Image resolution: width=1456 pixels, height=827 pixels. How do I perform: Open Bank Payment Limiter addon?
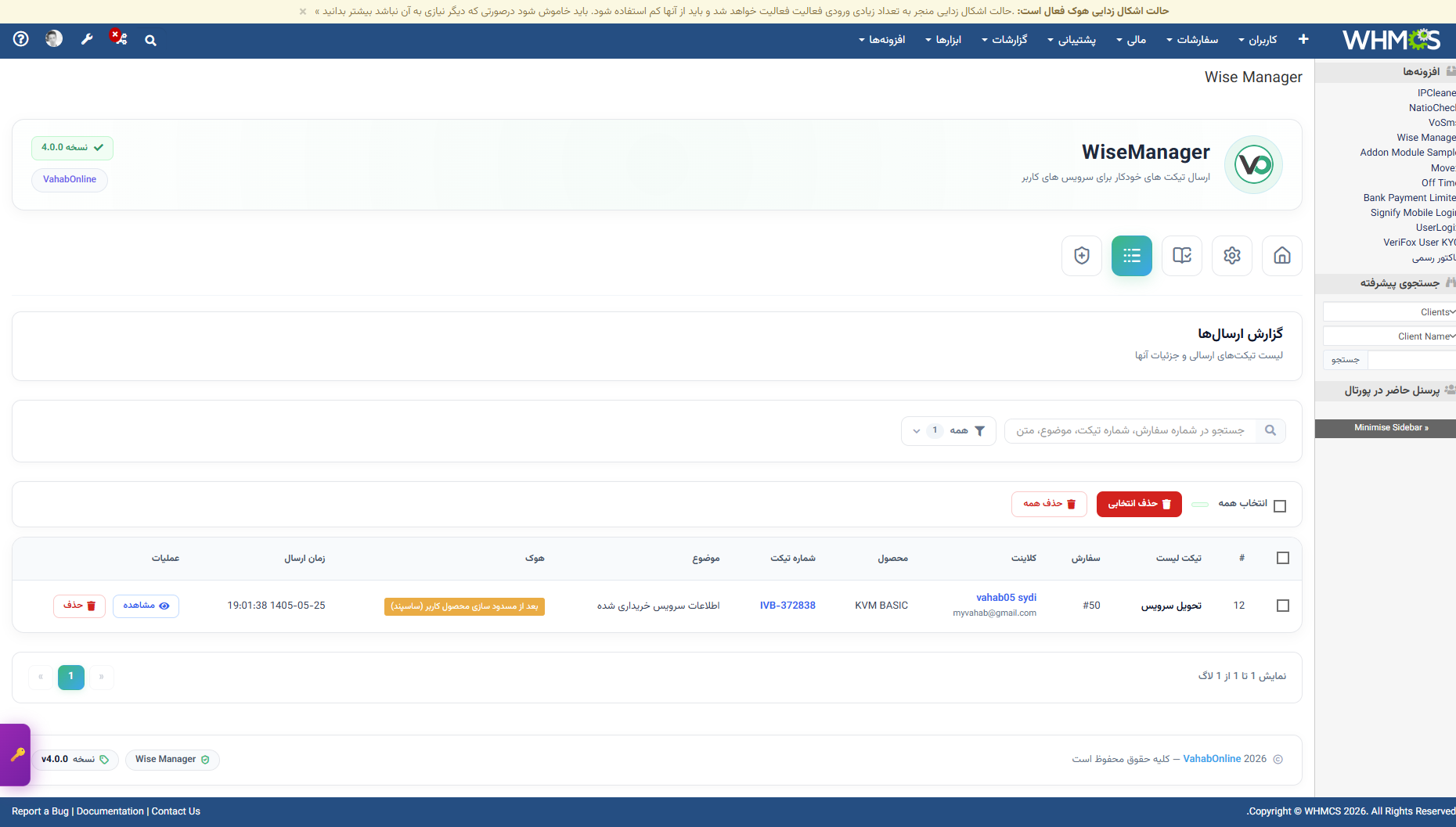1410,198
